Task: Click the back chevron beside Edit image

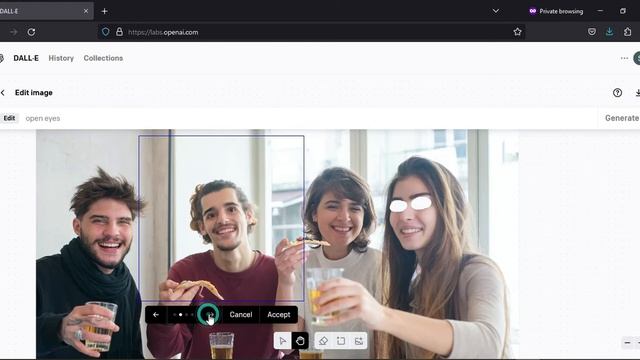Action: click(3, 93)
